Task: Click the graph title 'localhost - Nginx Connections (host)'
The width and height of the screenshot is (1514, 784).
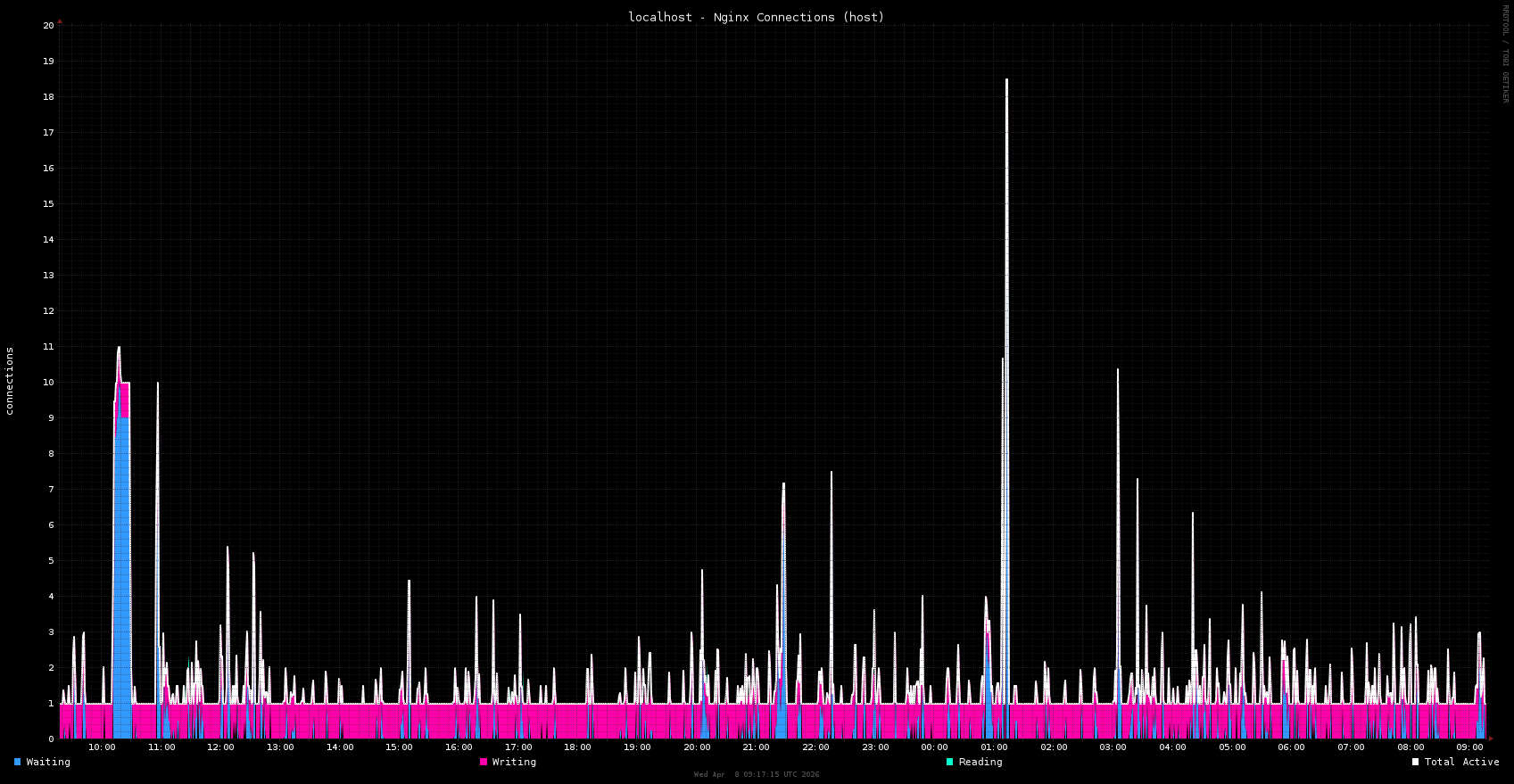Action: click(x=756, y=17)
